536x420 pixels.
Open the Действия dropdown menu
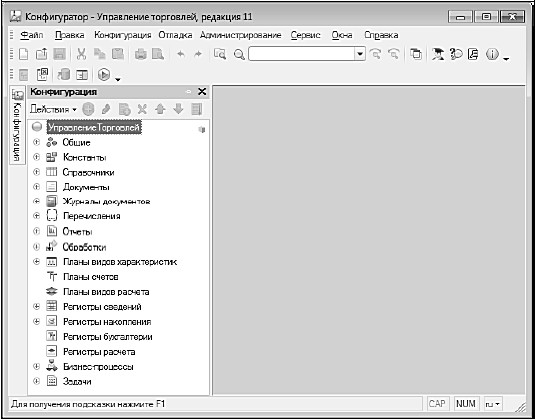click(x=53, y=109)
